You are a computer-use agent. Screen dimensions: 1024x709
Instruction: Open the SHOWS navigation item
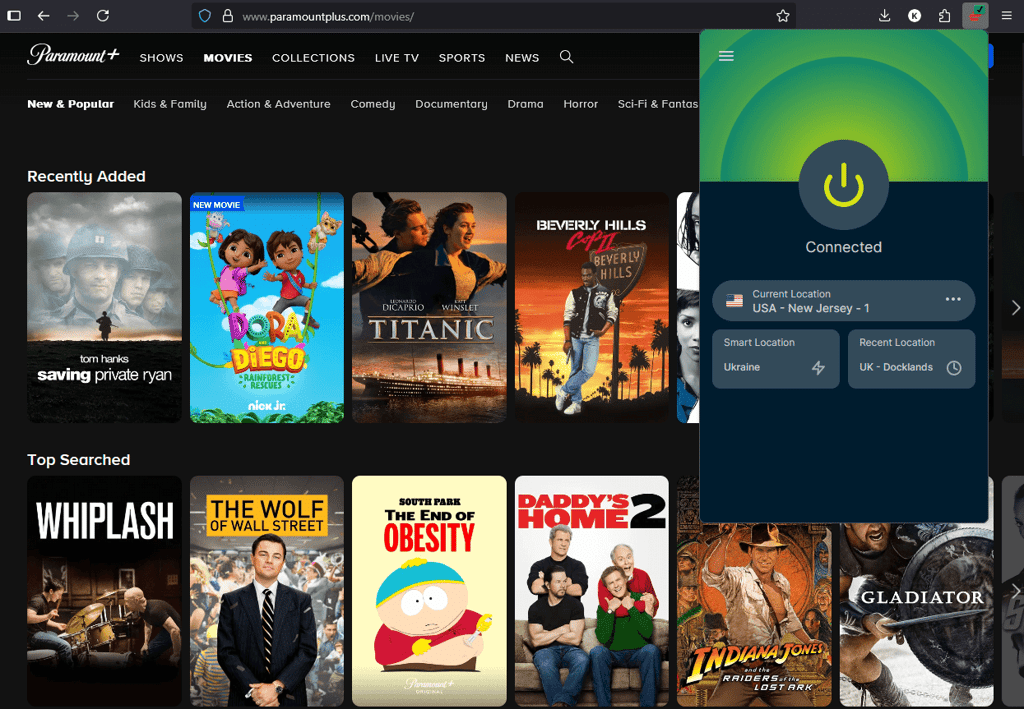[161, 57]
